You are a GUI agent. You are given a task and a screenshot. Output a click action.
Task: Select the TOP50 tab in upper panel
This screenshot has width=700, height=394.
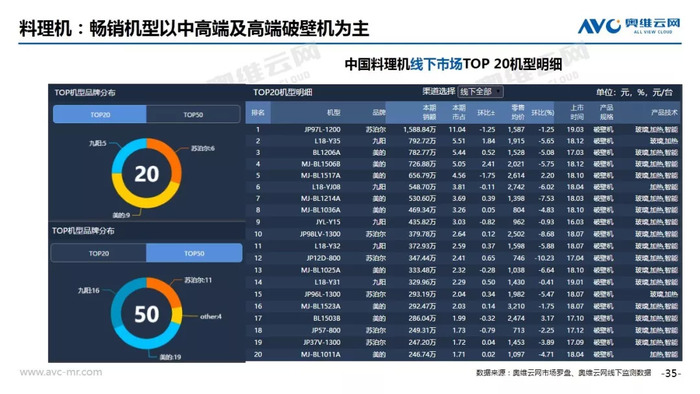(x=193, y=115)
